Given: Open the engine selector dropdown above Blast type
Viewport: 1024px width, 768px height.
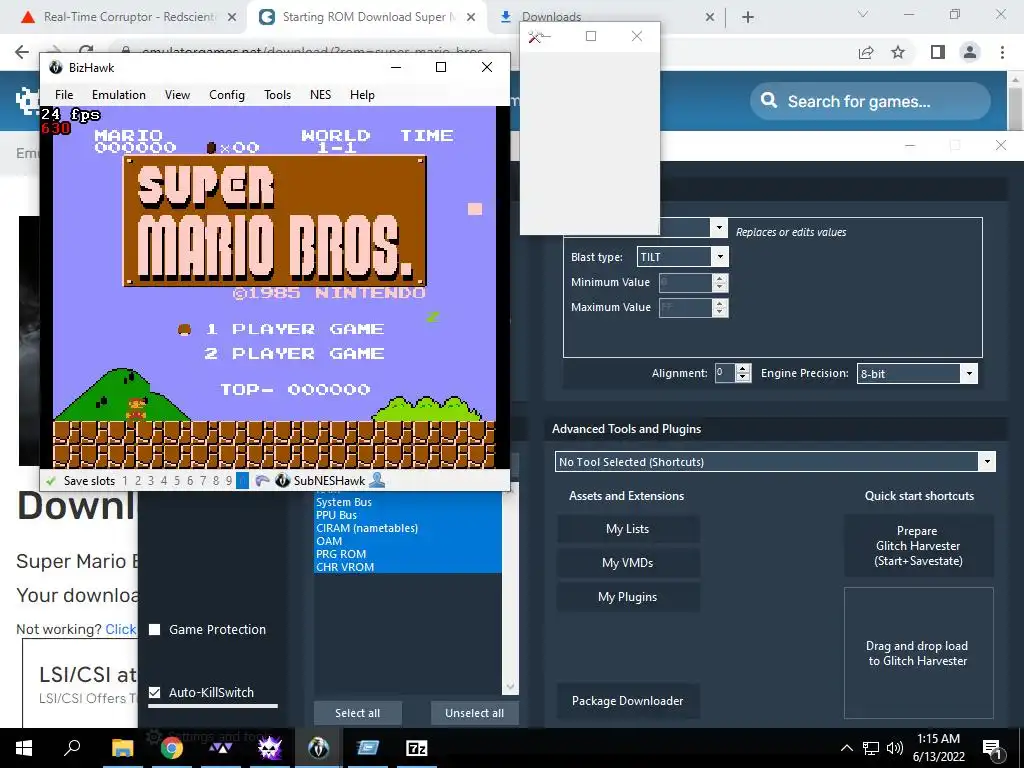Looking at the screenshot, I should point(718,227).
